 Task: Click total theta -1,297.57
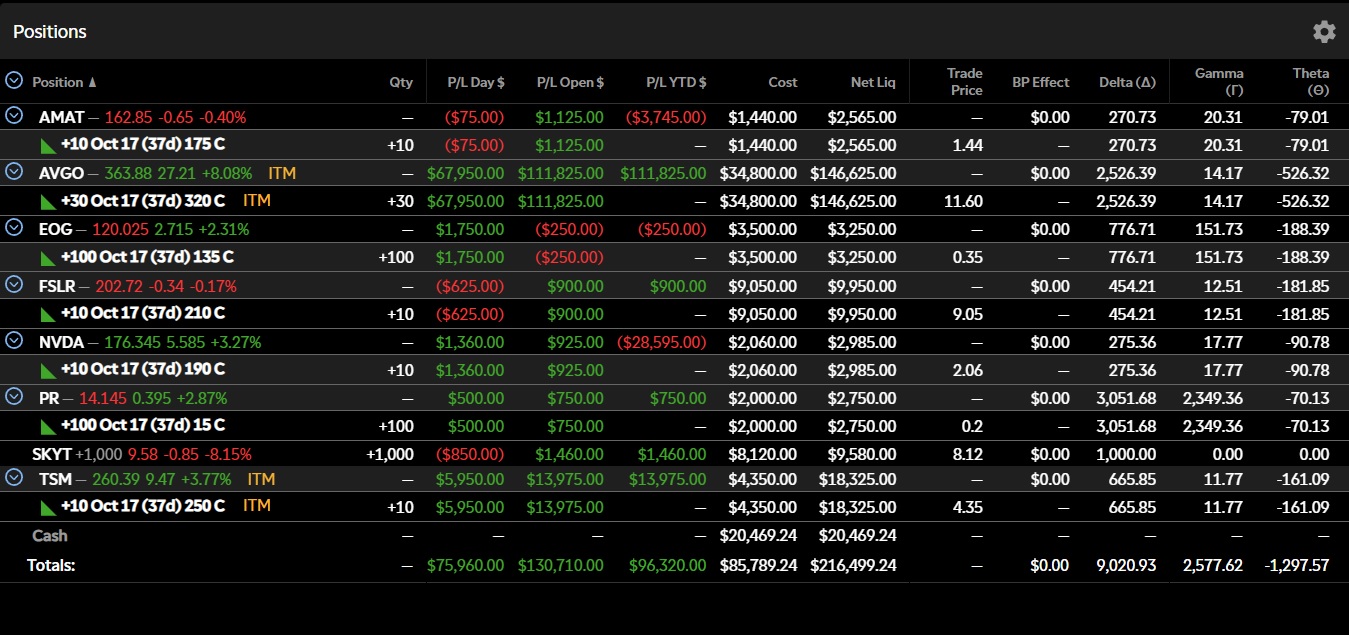tap(1297, 565)
